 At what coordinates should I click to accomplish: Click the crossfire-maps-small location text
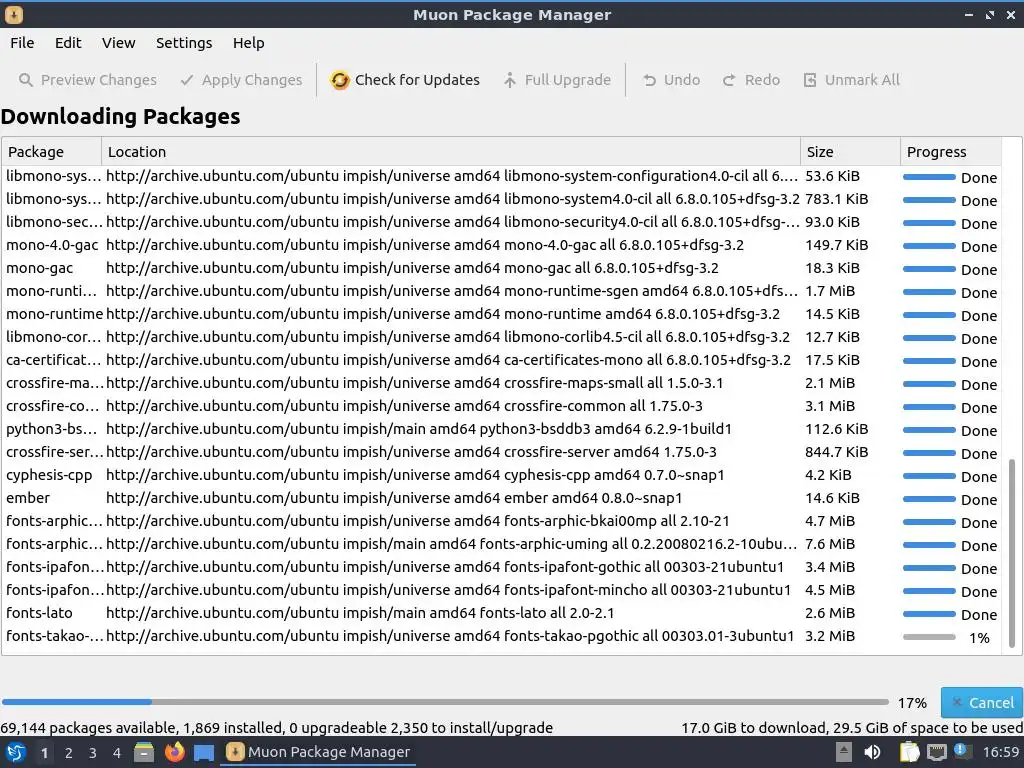[415, 383]
